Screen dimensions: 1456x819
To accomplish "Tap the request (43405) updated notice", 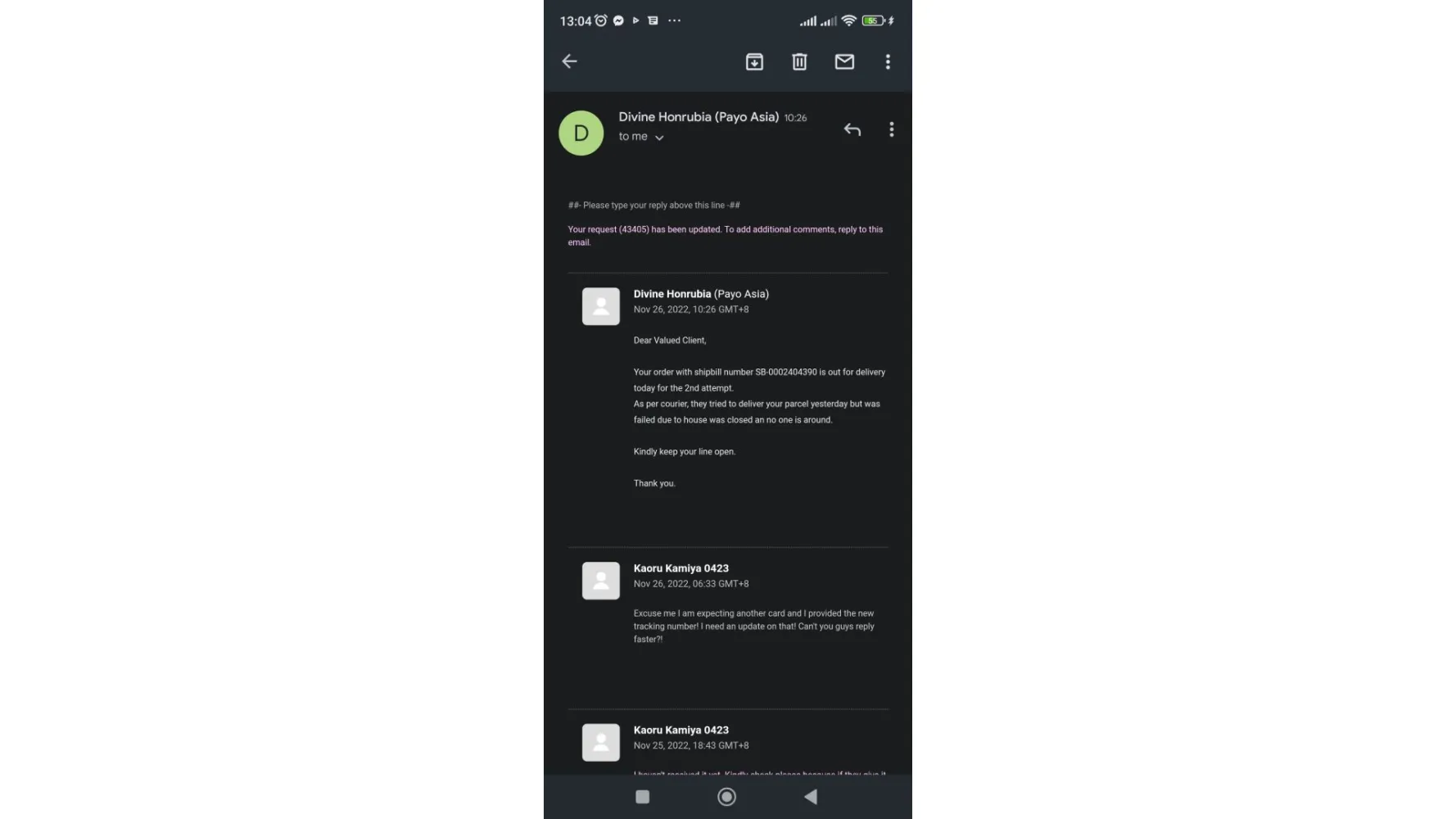I will tap(726, 236).
